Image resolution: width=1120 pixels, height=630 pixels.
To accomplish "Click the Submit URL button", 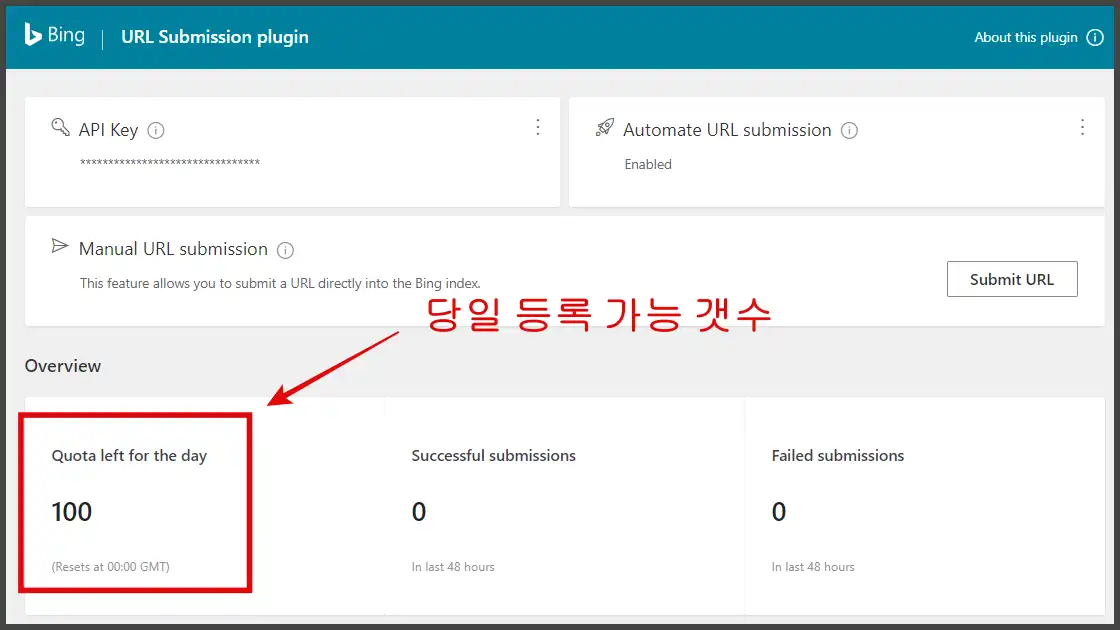I will 1011,279.
